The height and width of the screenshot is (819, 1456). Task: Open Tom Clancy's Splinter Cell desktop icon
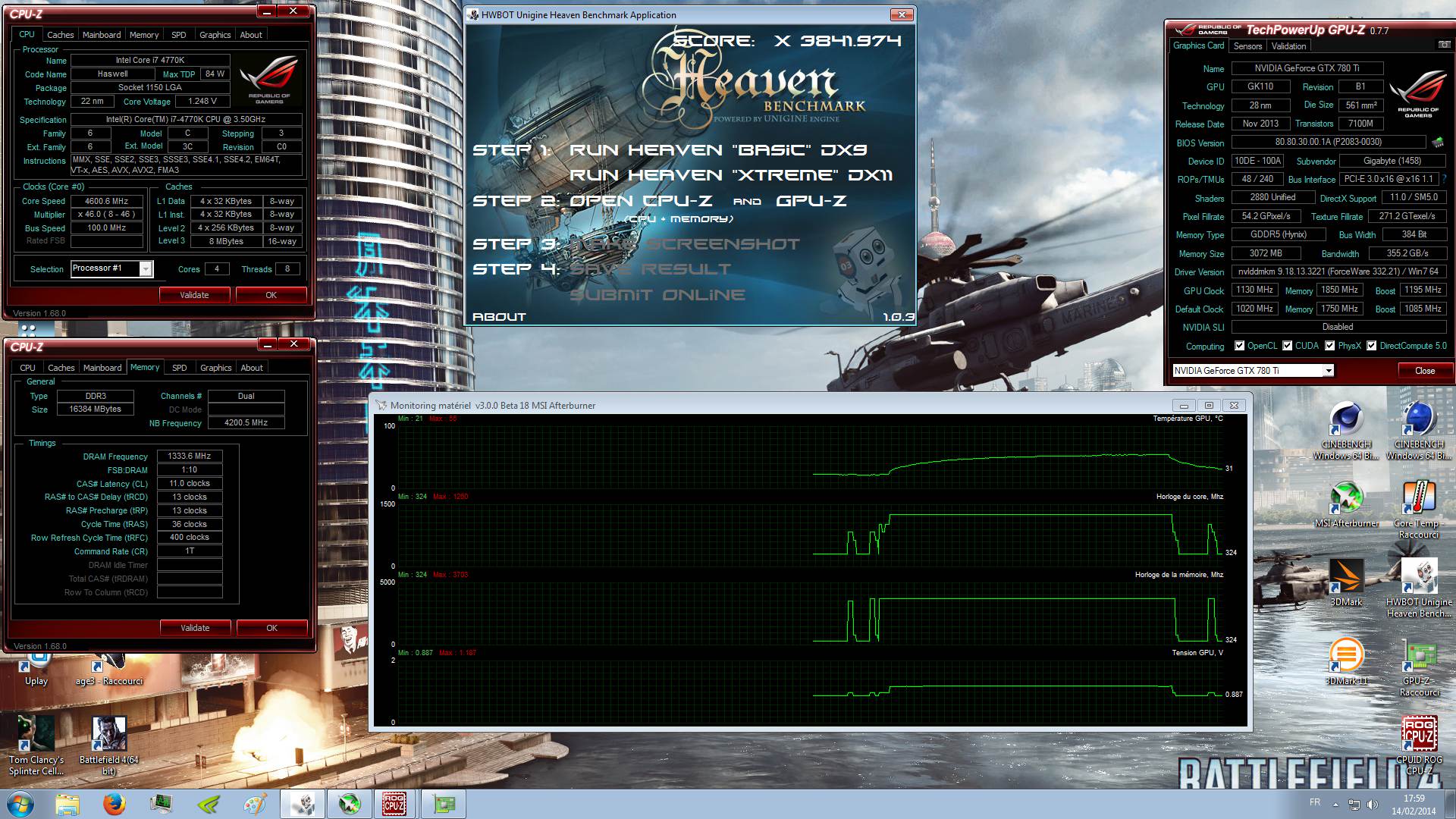pos(36,746)
